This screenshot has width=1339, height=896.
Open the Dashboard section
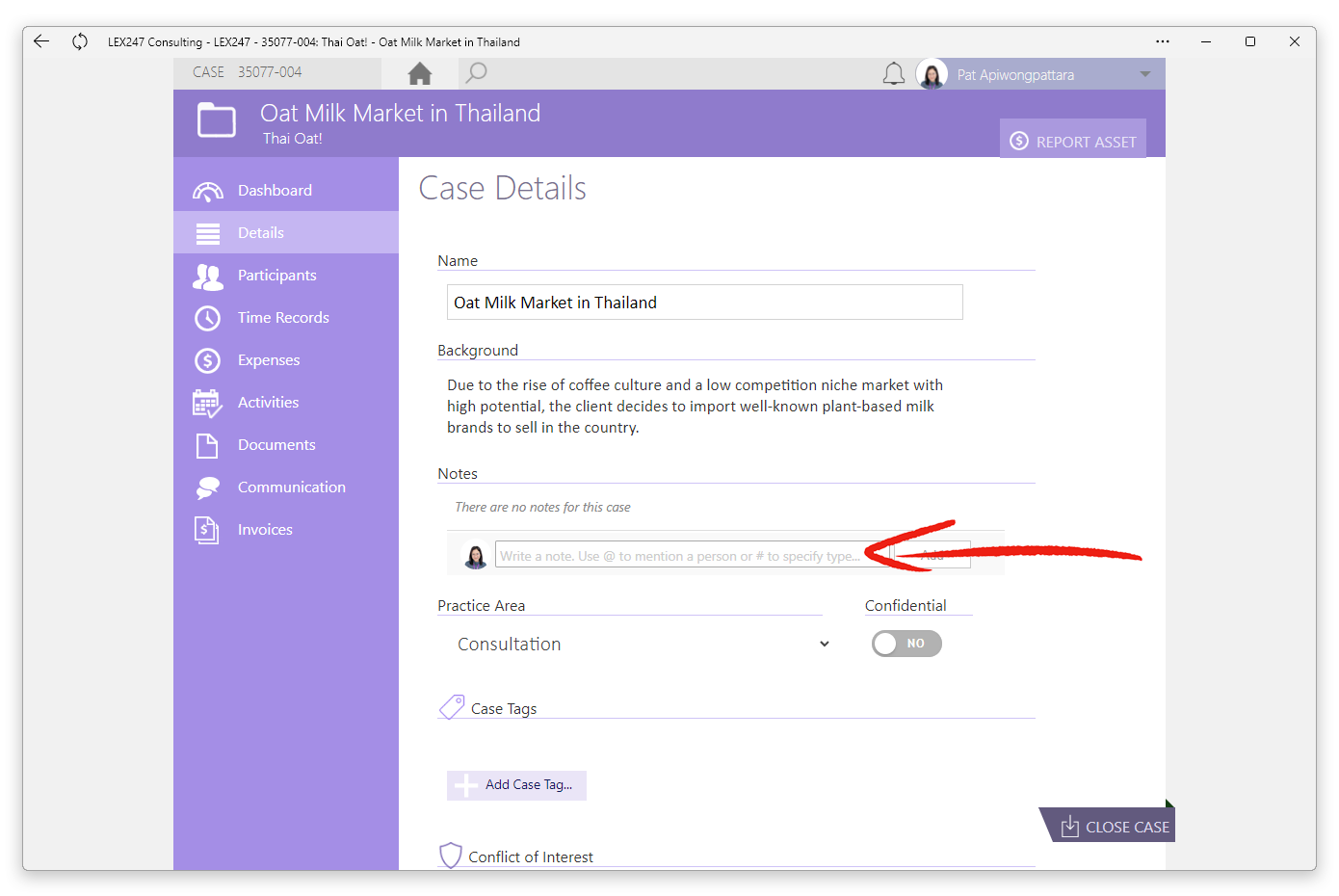click(x=286, y=190)
